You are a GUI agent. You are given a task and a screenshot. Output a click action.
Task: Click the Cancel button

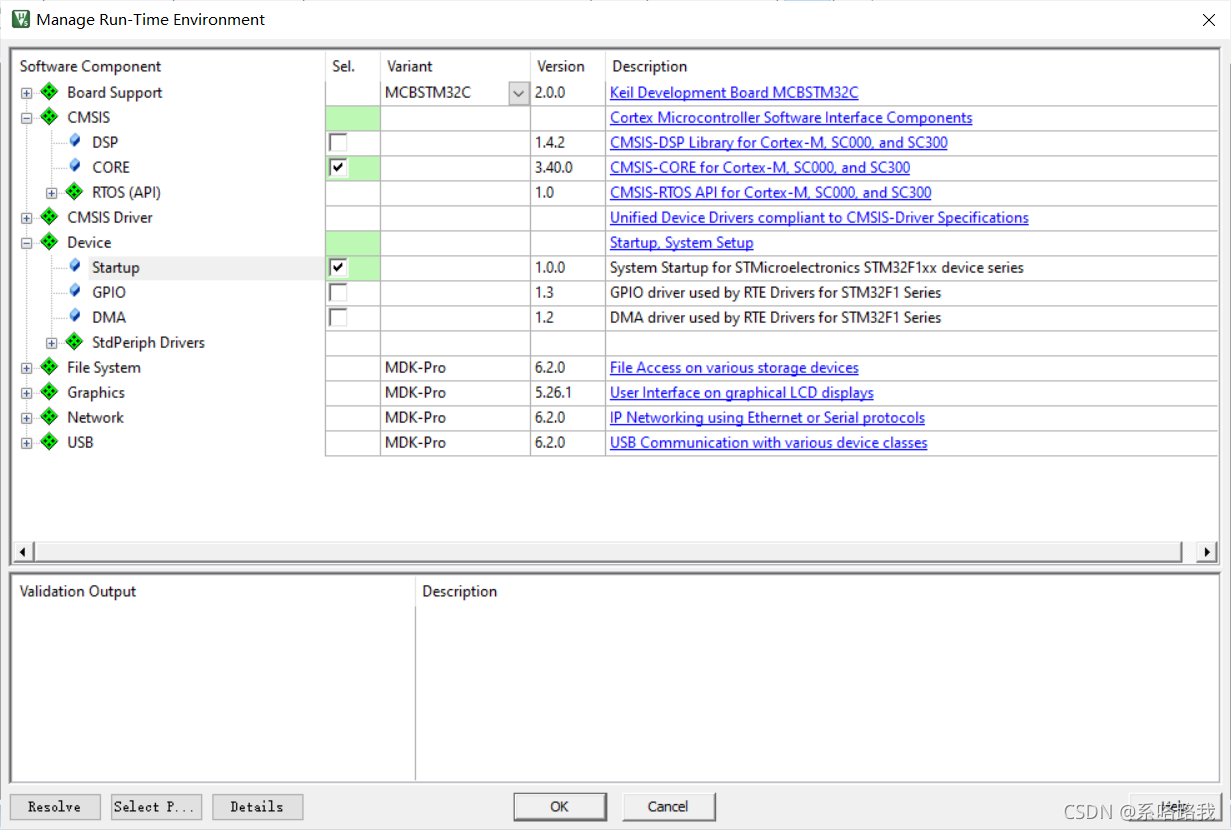(x=669, y=806)
